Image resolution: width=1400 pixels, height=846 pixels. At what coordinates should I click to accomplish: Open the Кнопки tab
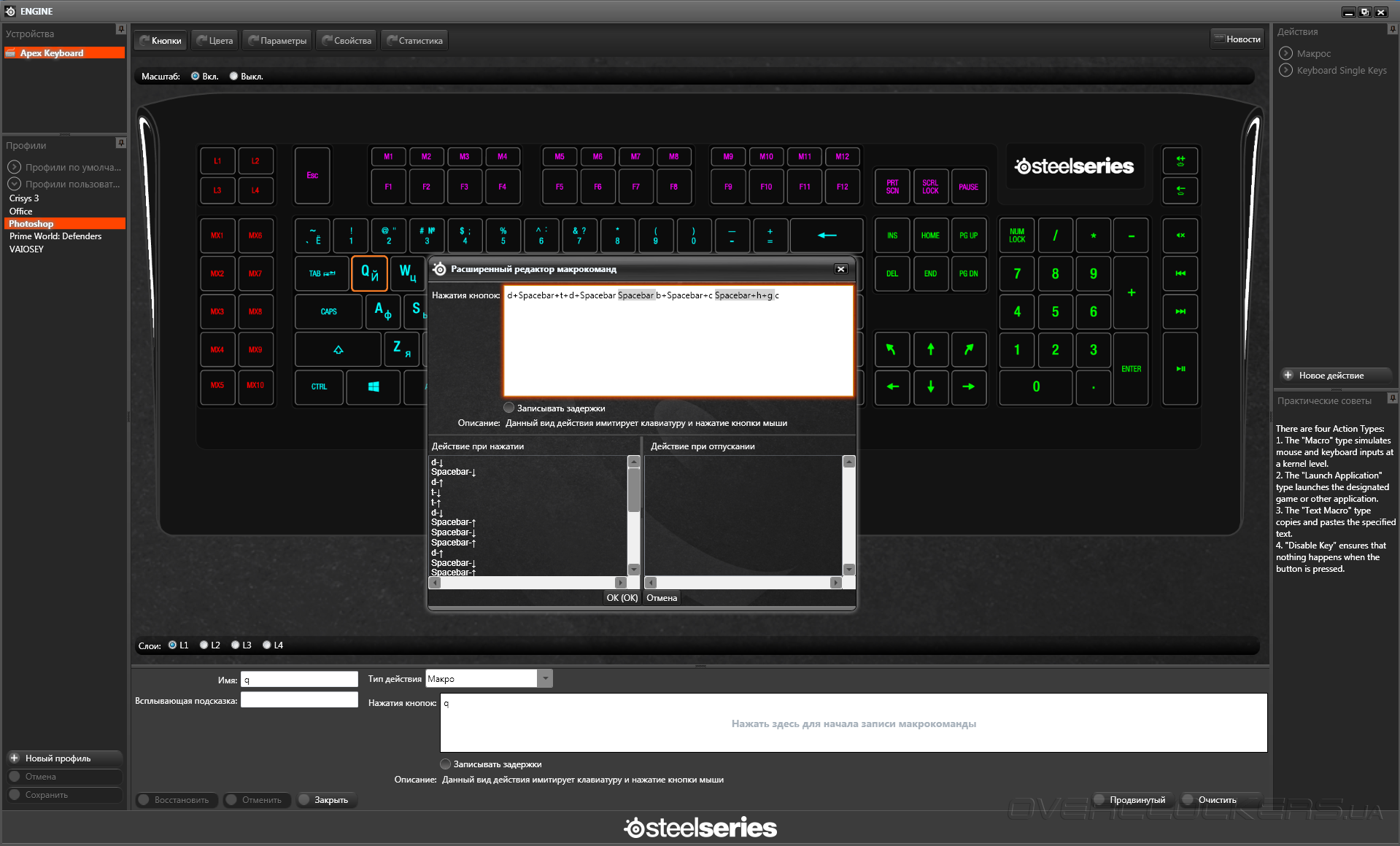click(x=161, y=41)
